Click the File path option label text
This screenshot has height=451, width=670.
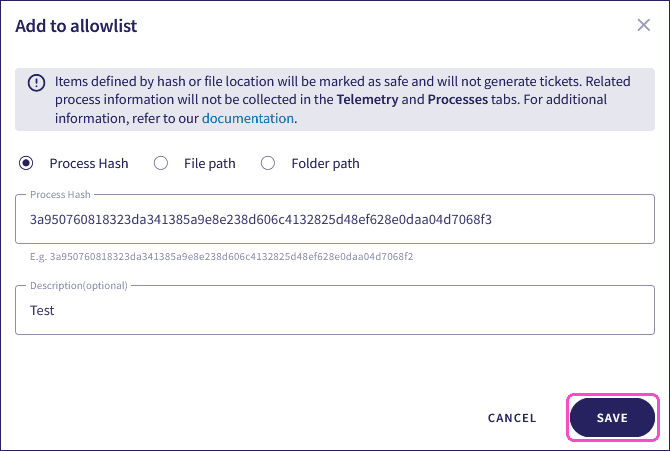[209, 163]
